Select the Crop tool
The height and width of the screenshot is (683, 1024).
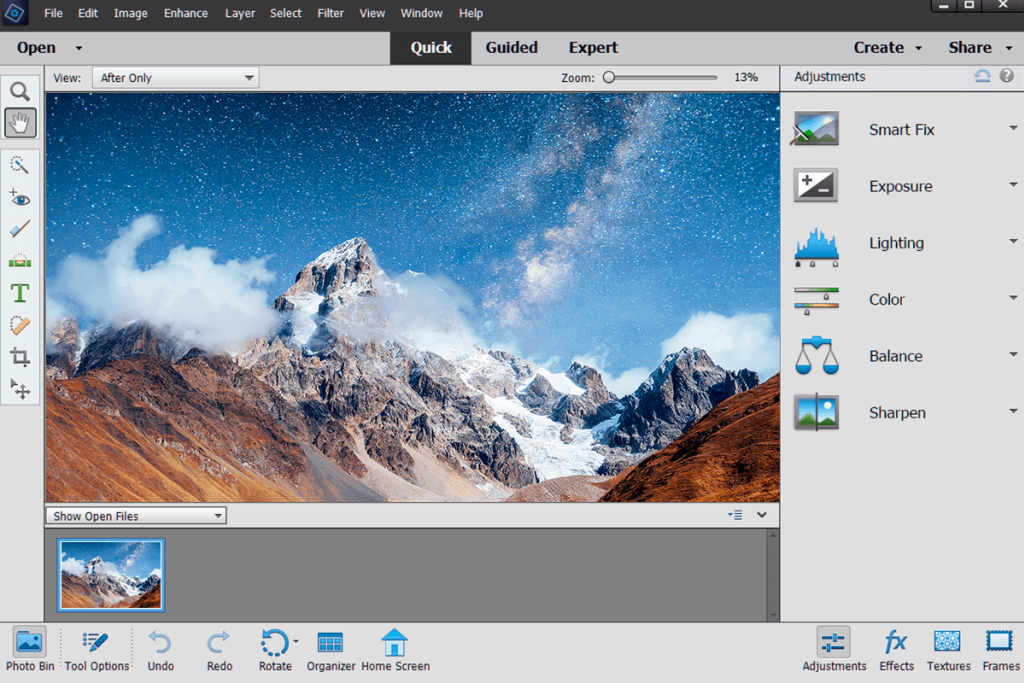[x=20, y=357]
